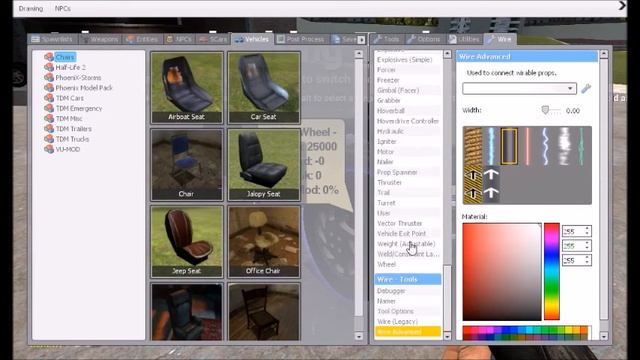Switch to the Options tab
Viewport: 640px width, 360px height.
(x=424, y=39)
